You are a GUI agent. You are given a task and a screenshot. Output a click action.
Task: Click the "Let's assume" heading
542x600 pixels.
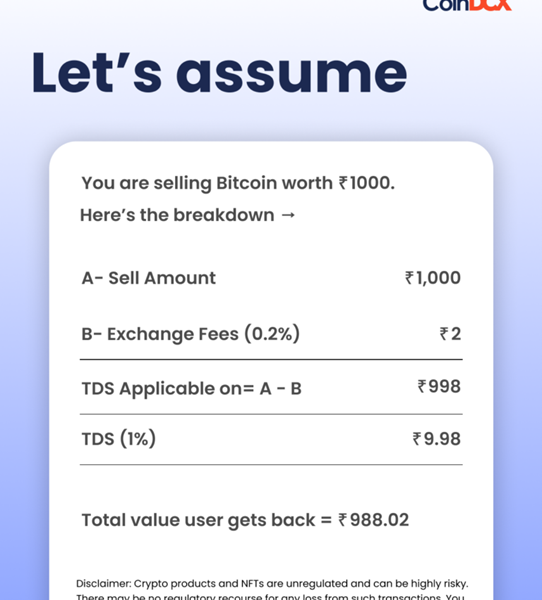tap(219, 72)
